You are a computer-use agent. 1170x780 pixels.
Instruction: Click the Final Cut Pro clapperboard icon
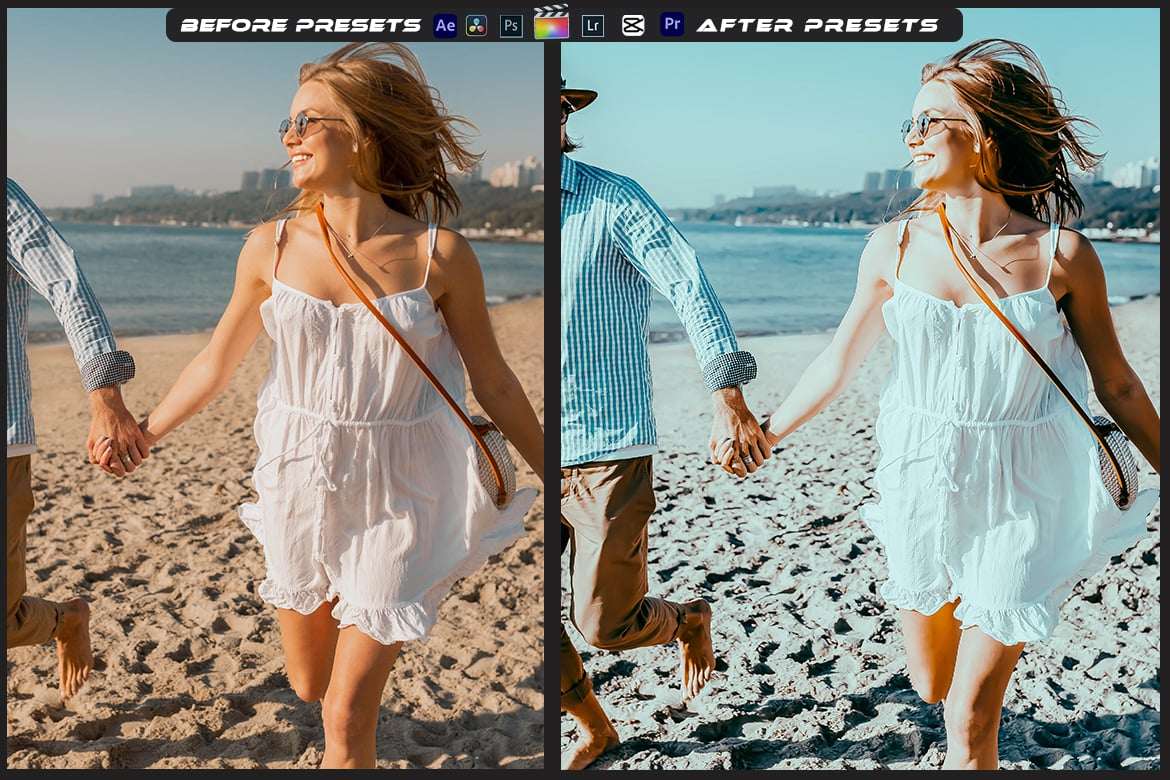pos(551,22)
